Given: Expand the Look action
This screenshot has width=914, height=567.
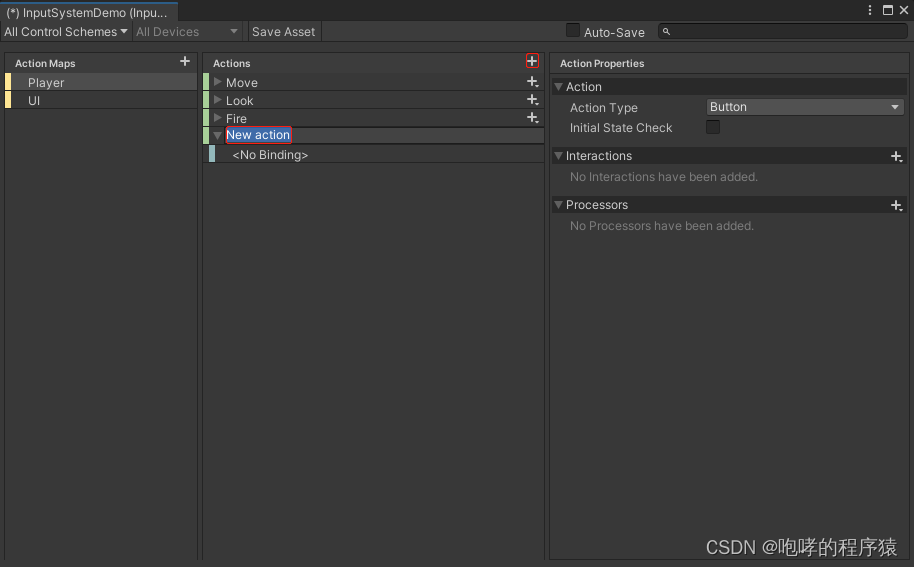Looking at the screenshot, I should [217, 100].
